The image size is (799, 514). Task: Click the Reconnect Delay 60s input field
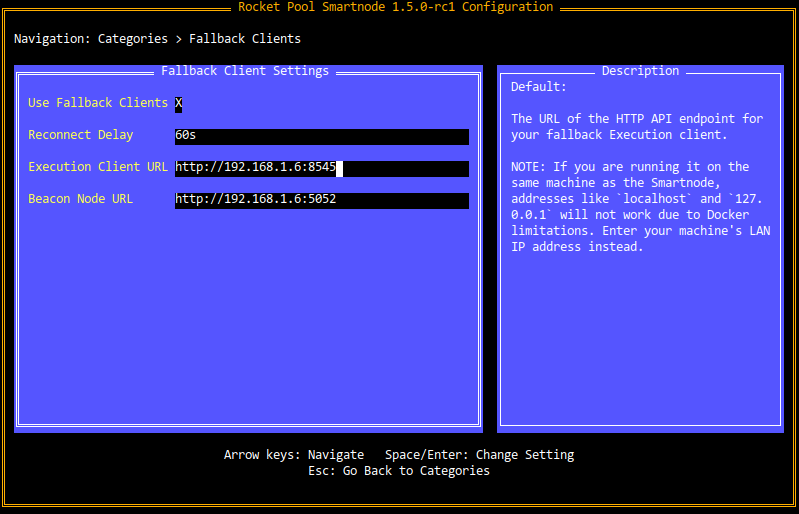[x=321, y=136]
